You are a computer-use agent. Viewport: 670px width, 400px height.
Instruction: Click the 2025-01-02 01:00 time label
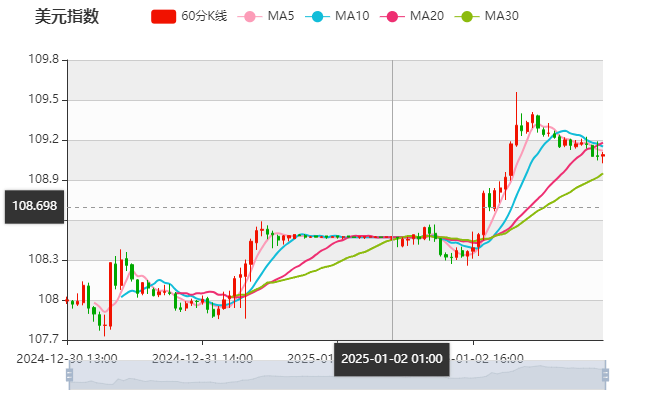pos(392,358)
